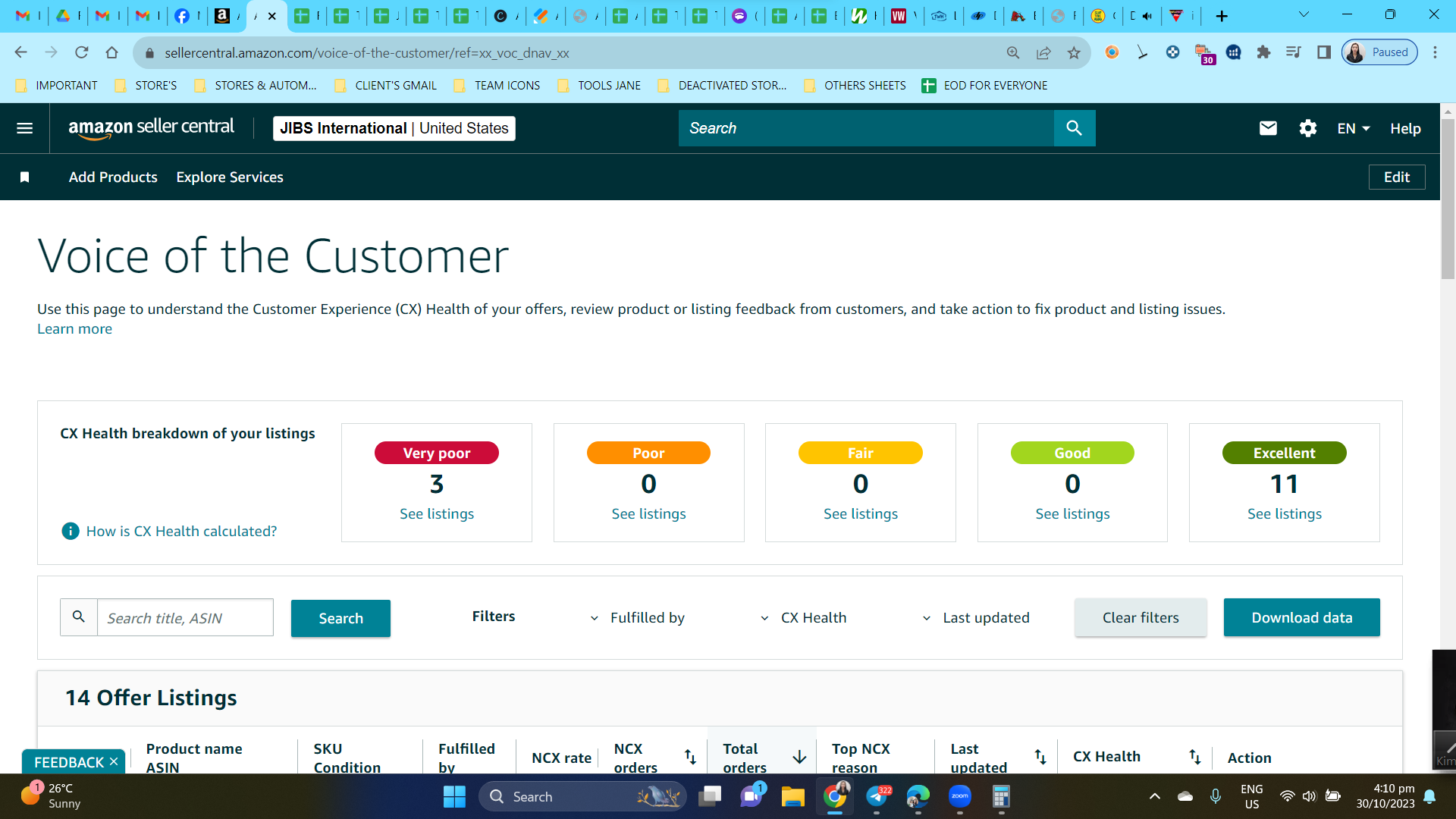Open the FEEDBACK panel
1456x819 pixels.
pyautogui.click(x=68, y=762)
